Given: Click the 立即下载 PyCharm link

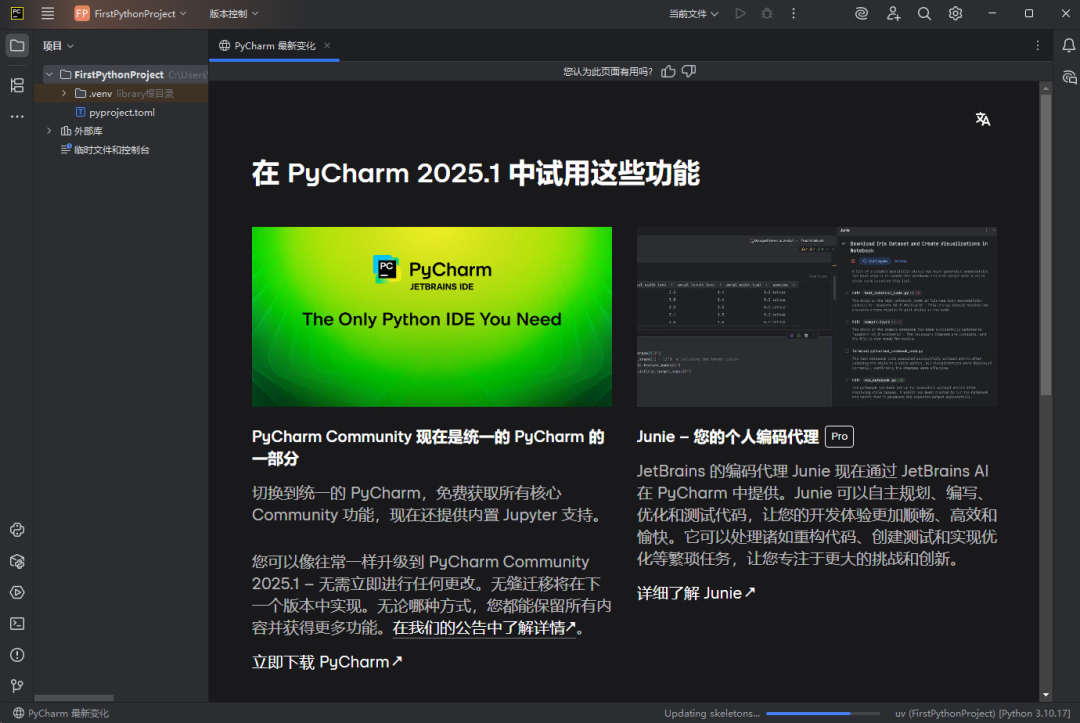Looking at the screenshot, I should tap(327, 661).
